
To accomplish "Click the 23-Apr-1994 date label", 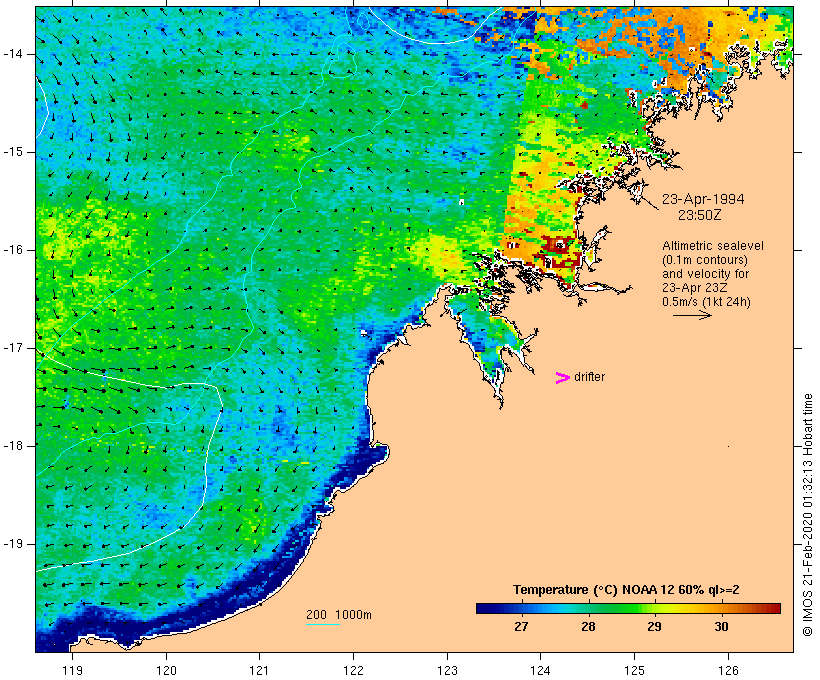I will click(x=703, y=199).
